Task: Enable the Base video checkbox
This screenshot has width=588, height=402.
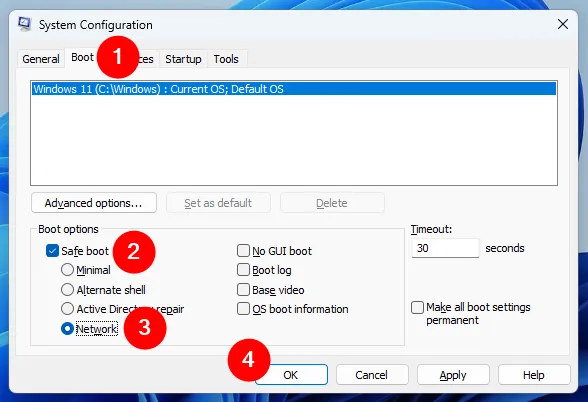Action: [x=243, y=290]
